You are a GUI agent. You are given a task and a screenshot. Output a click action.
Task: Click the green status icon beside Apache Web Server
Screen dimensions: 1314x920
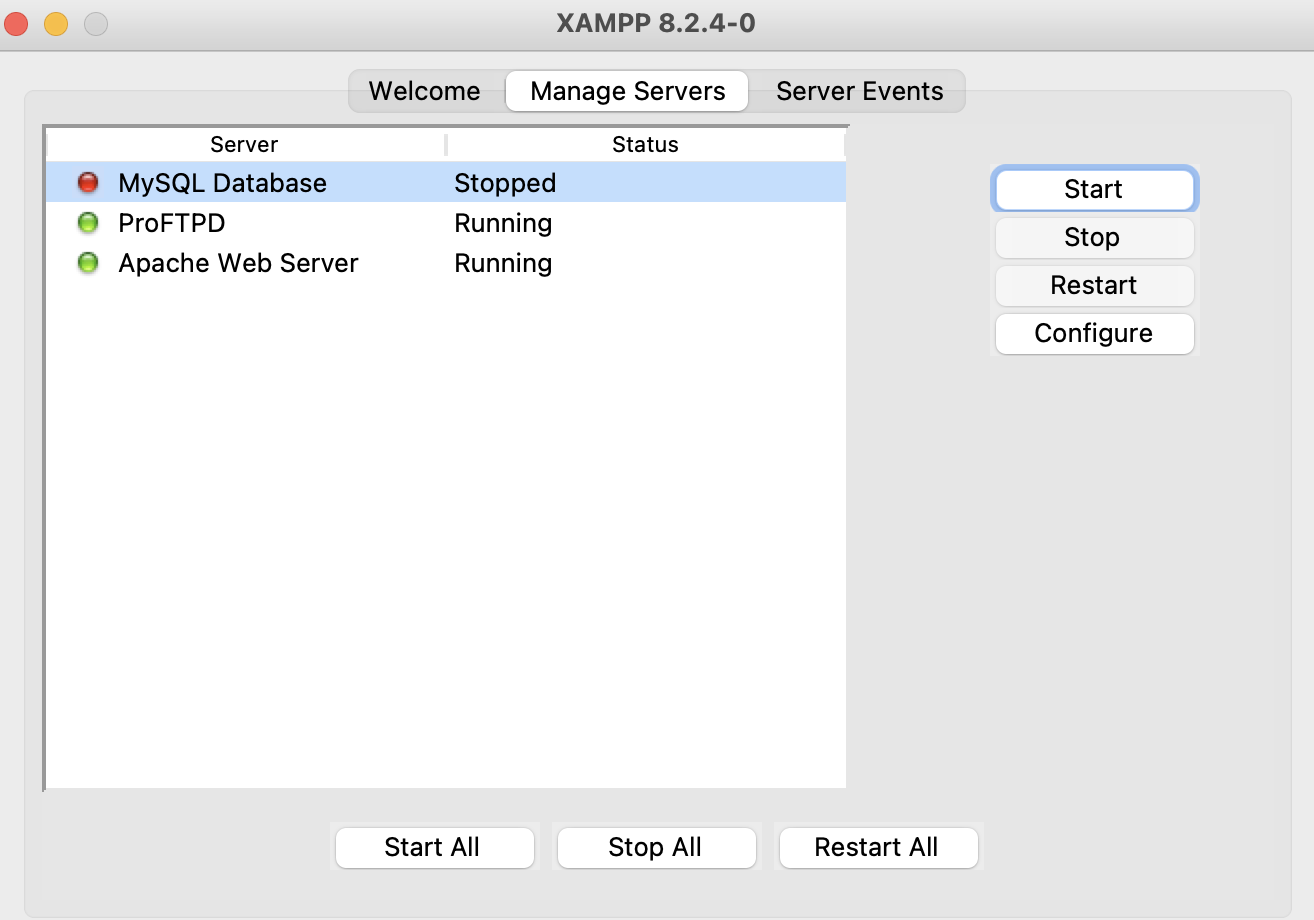pos(88,263)
